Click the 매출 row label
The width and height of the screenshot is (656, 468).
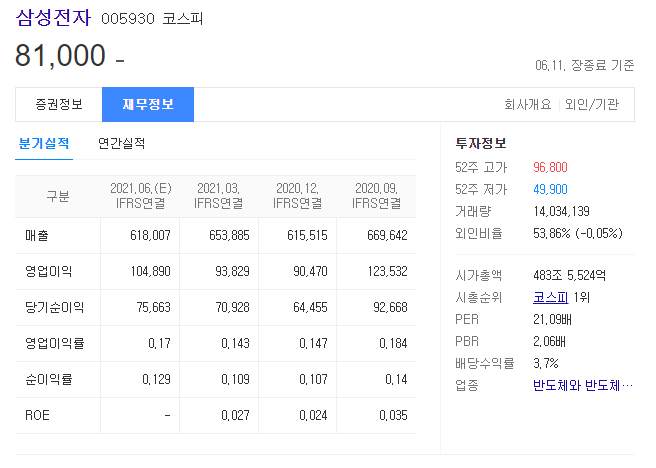[x=37, y=235]
